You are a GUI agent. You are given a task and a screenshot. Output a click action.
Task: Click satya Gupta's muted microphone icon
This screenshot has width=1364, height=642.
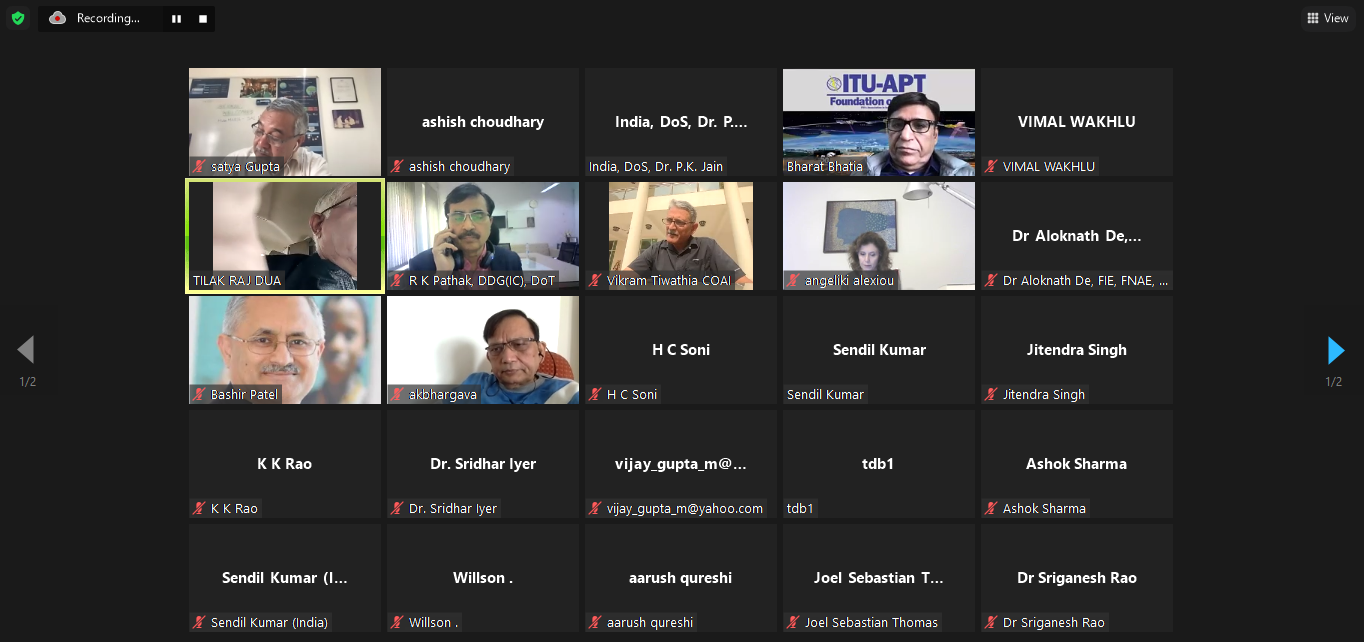tap(199, 167)
